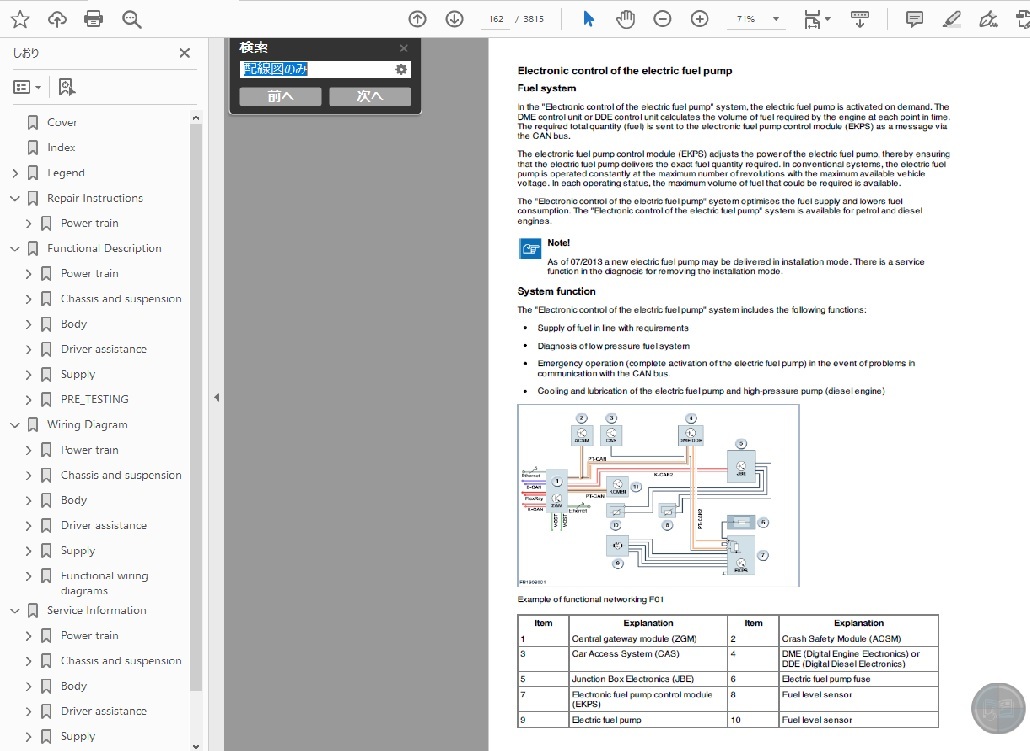Collapse the Wiring Diagram bookmark
Image resolution: width=1030 pixels, height=751 pixels.
(15, 425)
